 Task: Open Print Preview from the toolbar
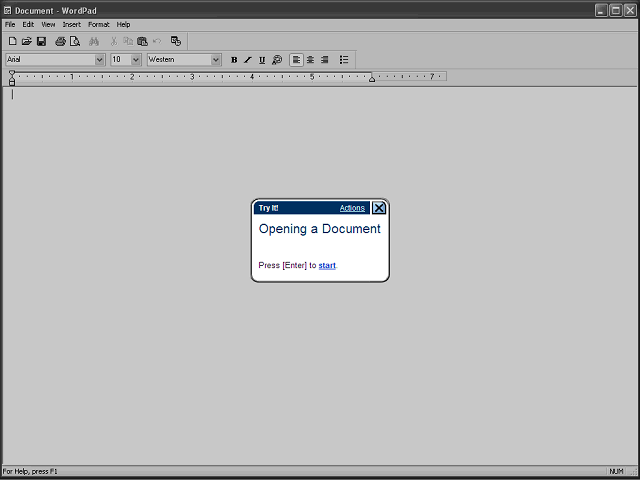coord(75,41)
